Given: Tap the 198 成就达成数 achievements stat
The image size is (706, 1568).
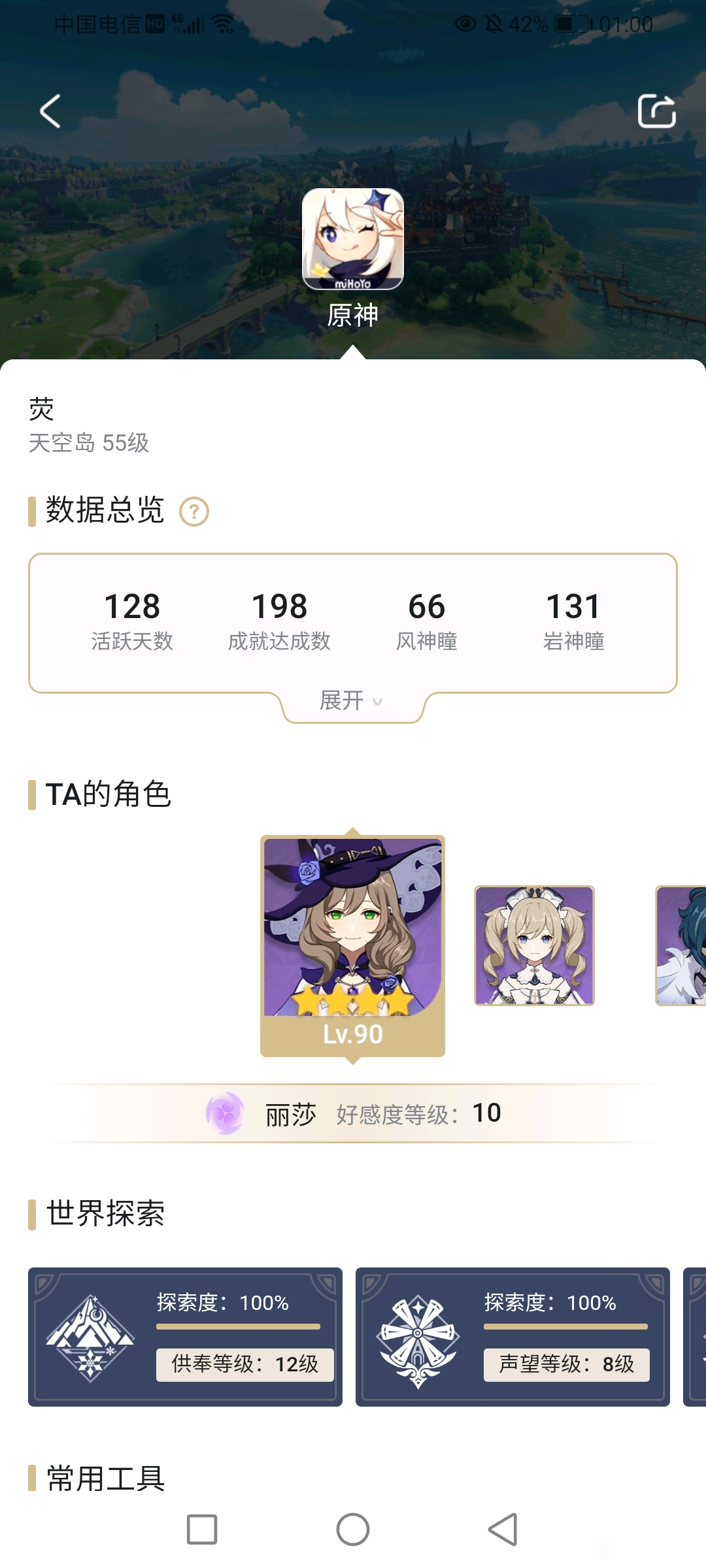Looking at the screenshot, I should tap(279, 621).
